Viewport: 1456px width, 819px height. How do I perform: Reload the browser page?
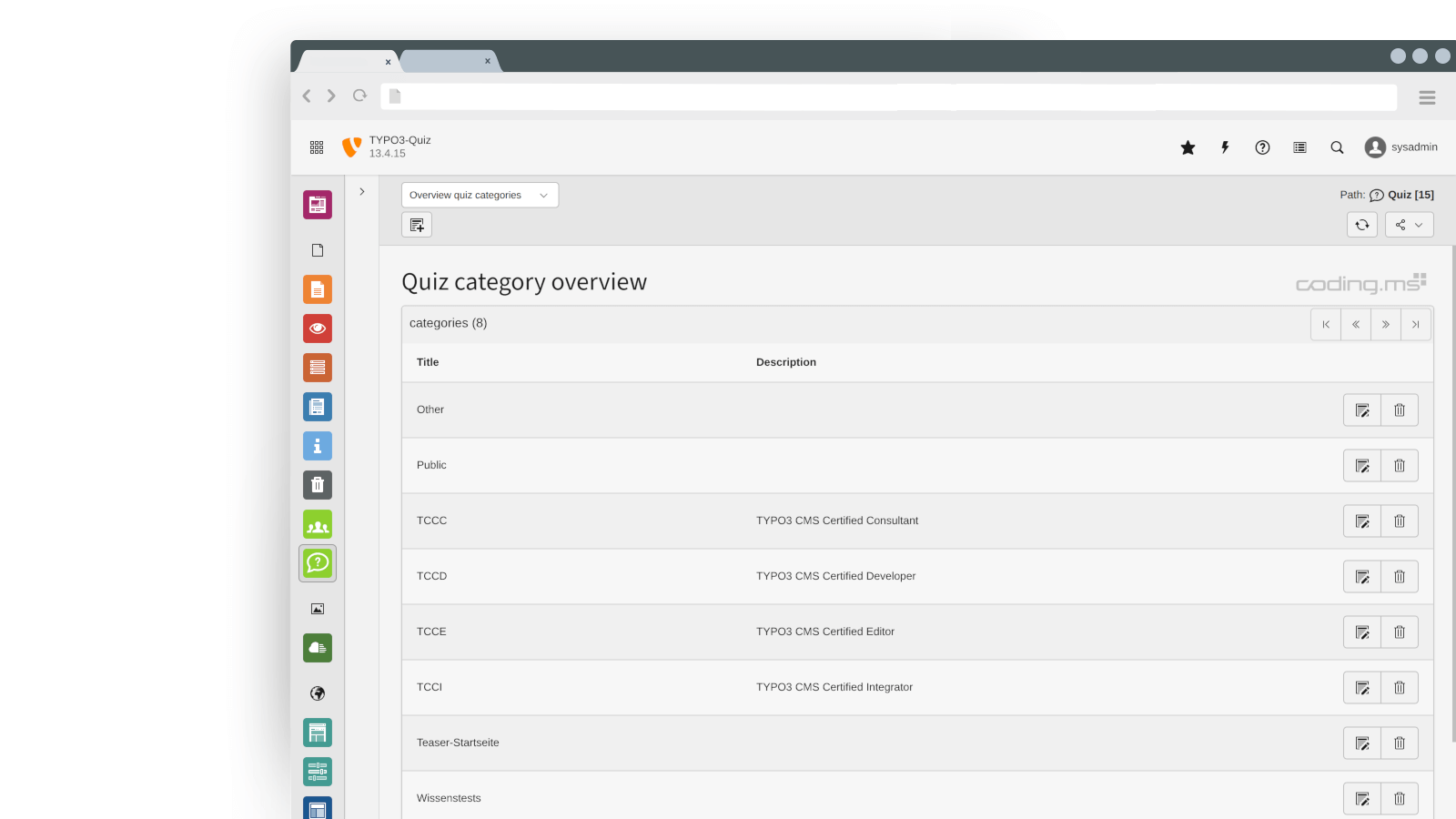pos(360,96)
